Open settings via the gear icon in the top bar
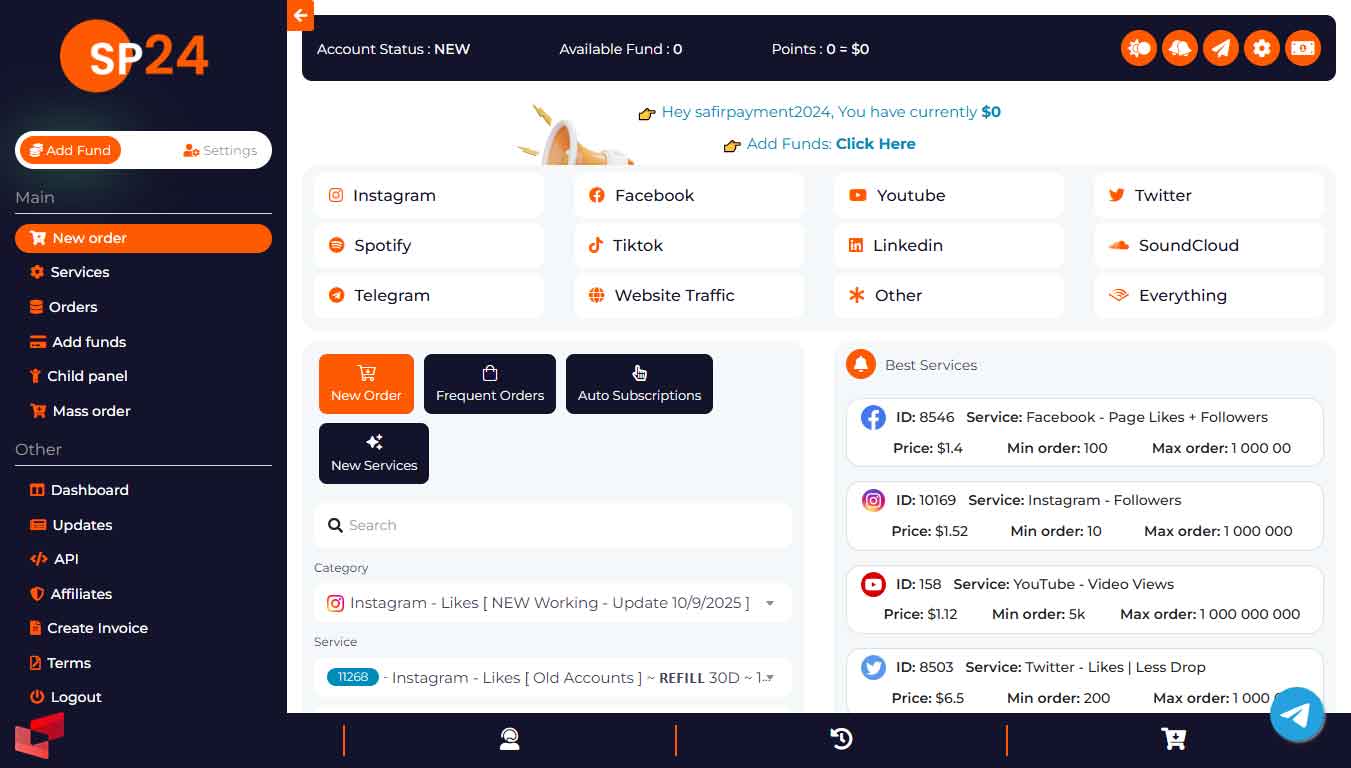1351x768 pixels. 1262,48
